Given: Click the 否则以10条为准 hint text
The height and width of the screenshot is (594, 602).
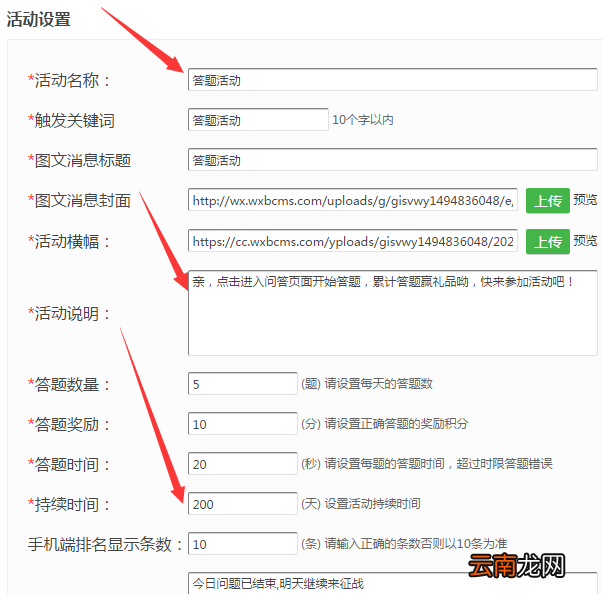Looking at the screenshot, I should (464, 543).
